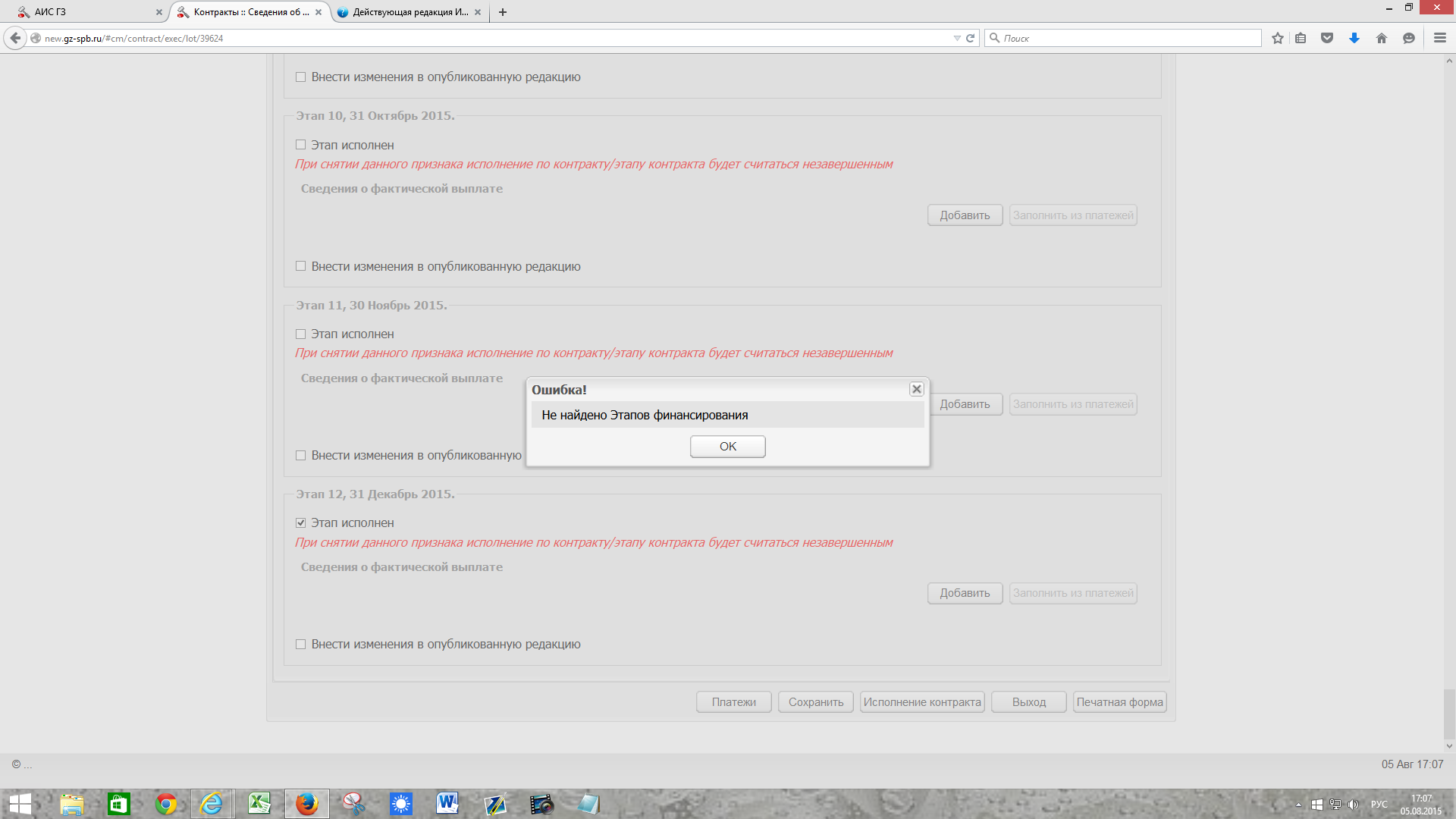This screenshot has height=819, width=1456.
Task: Toggle 'Этап исполнен' checkbox for Этап 12
Action: click(x=301, y=523)
